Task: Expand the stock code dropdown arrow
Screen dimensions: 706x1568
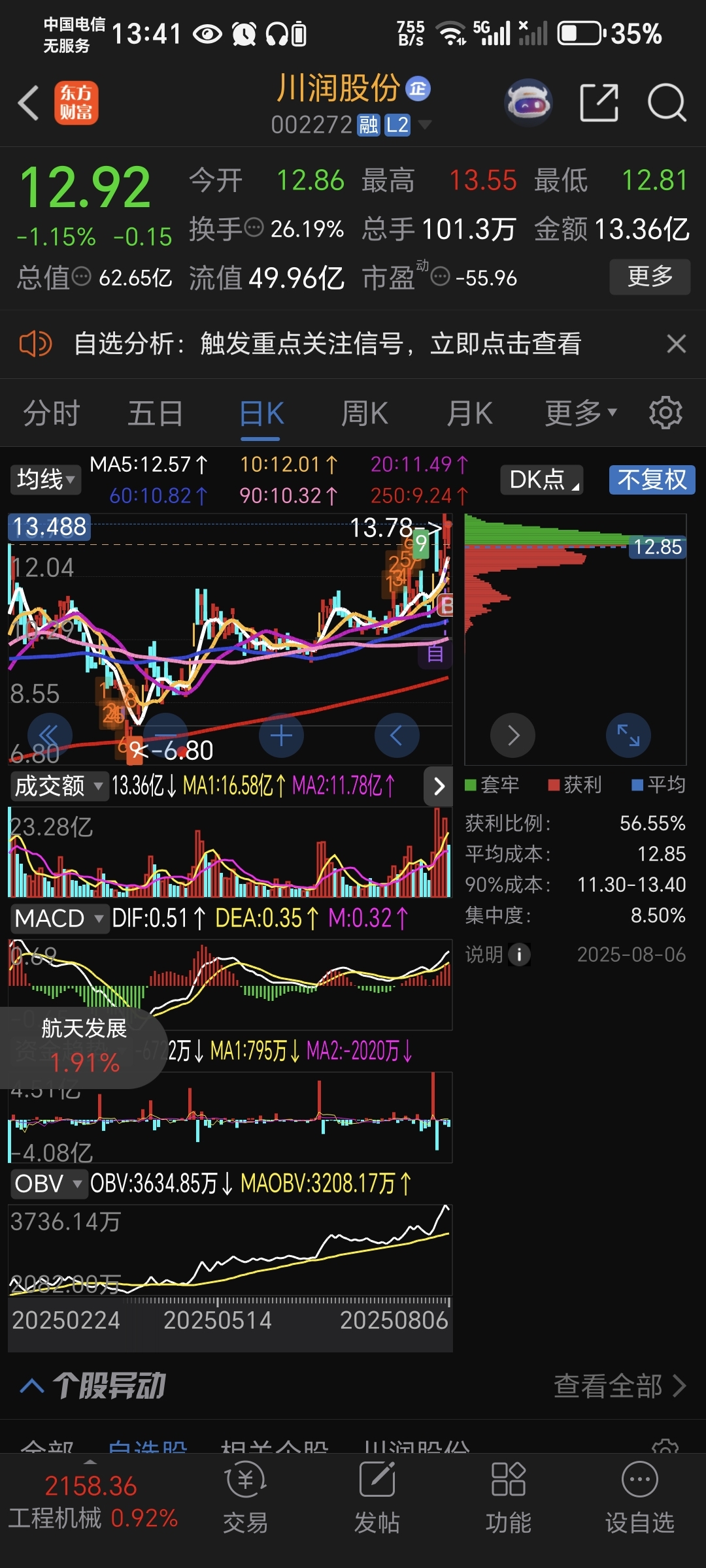Action: (x=424, y=124)
